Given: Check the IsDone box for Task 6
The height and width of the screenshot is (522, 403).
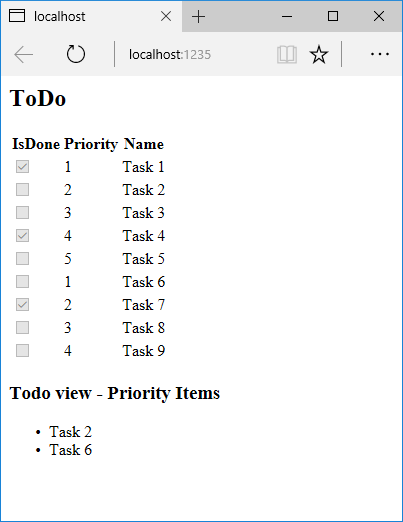Looking at the screenshot, I should (x=22, y=282).
